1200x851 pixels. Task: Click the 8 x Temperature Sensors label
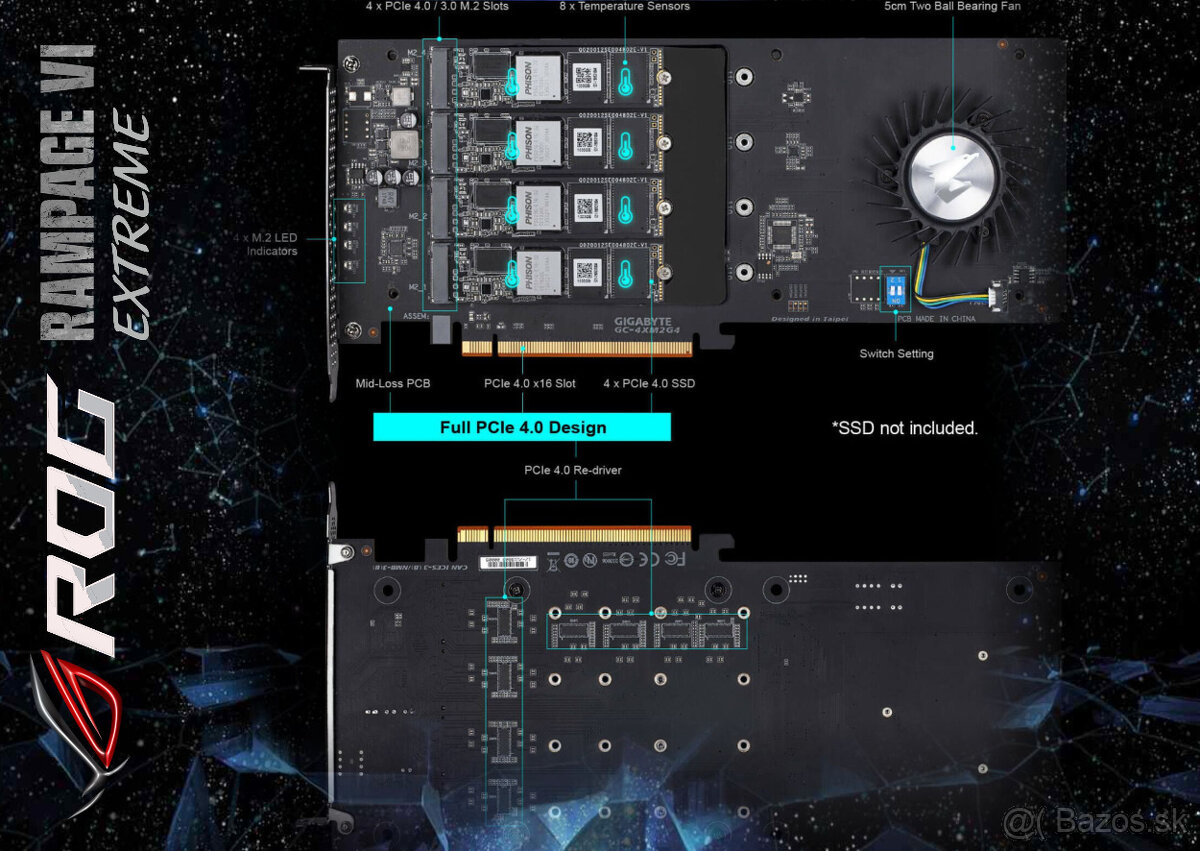click(x=624, y=6)
